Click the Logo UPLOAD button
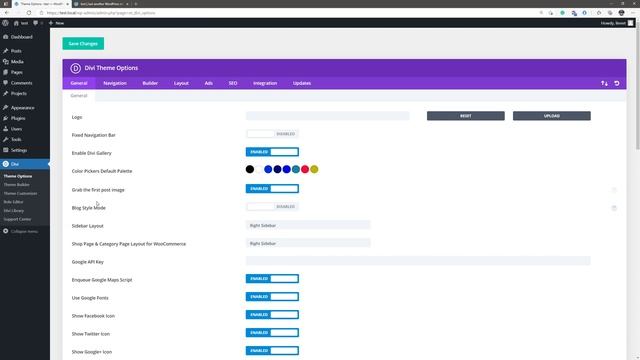This screenshot has height=360, width=640. click(552, 116)
